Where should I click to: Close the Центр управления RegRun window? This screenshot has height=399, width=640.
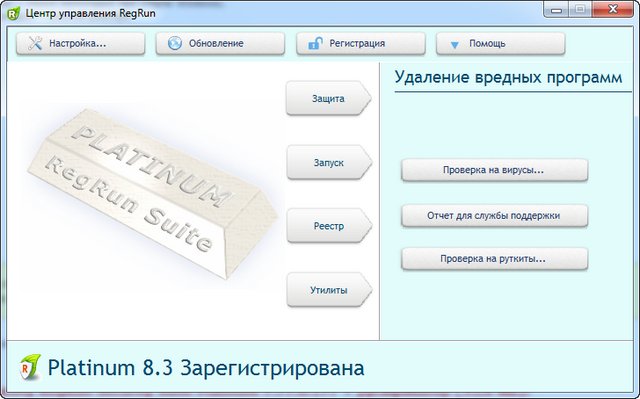pyautogui.click(x=612, y=9)
